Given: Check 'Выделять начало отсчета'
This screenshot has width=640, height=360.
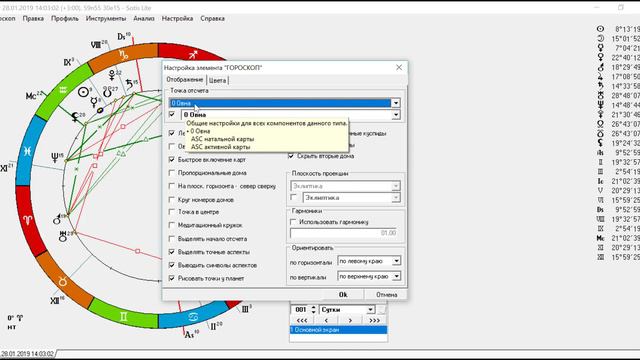Looking at the screenshot, I should tap(171, 239).
